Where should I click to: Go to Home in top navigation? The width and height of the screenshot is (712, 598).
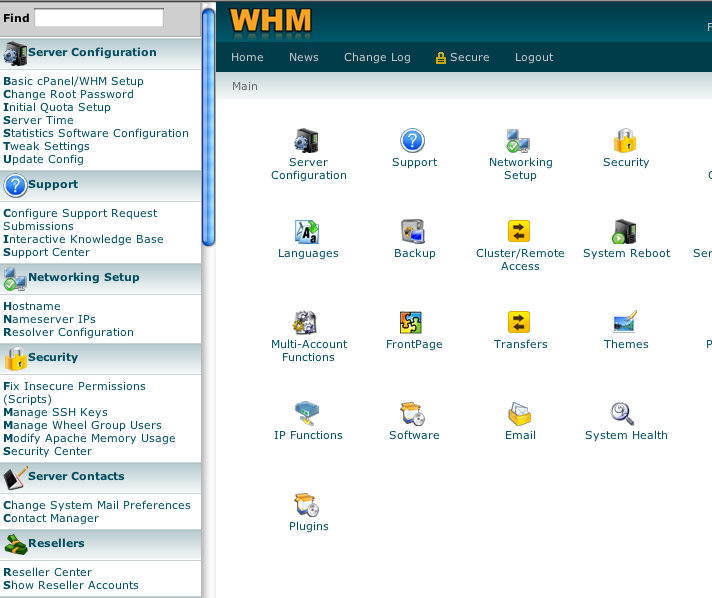point(247,57)
